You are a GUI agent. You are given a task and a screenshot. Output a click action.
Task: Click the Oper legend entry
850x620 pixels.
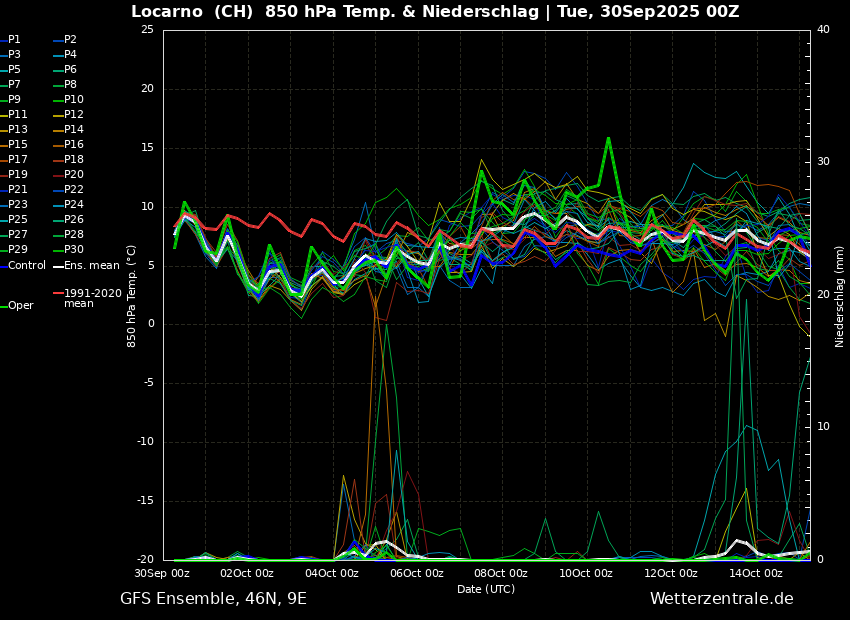point(20,306)
